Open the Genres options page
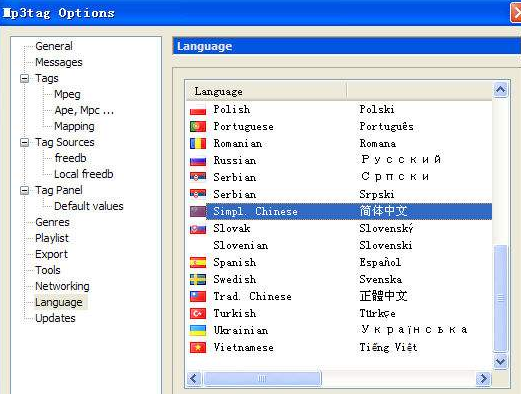 pos(52,222)
